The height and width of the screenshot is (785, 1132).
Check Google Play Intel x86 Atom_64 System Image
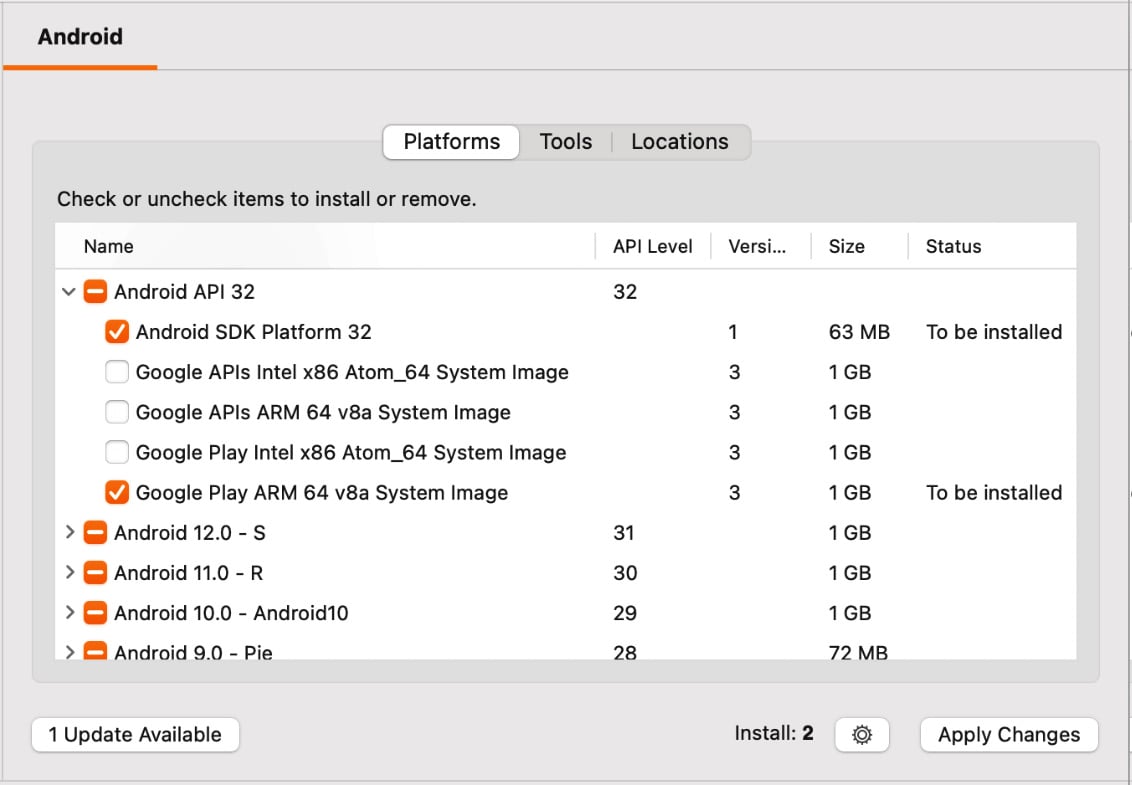pyautogui.click(x=117, y=452)
